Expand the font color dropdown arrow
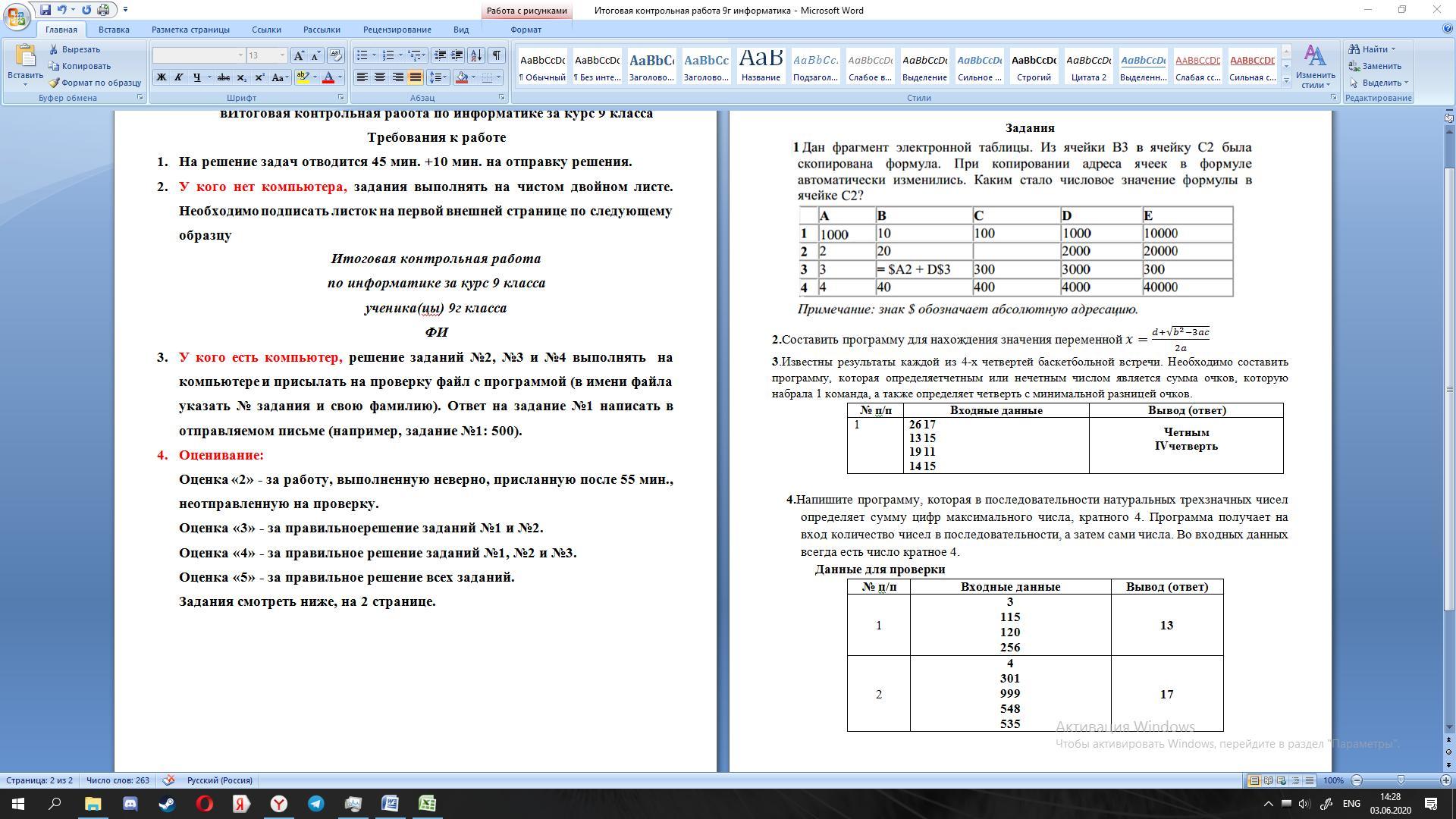 (x=340, y=77)
